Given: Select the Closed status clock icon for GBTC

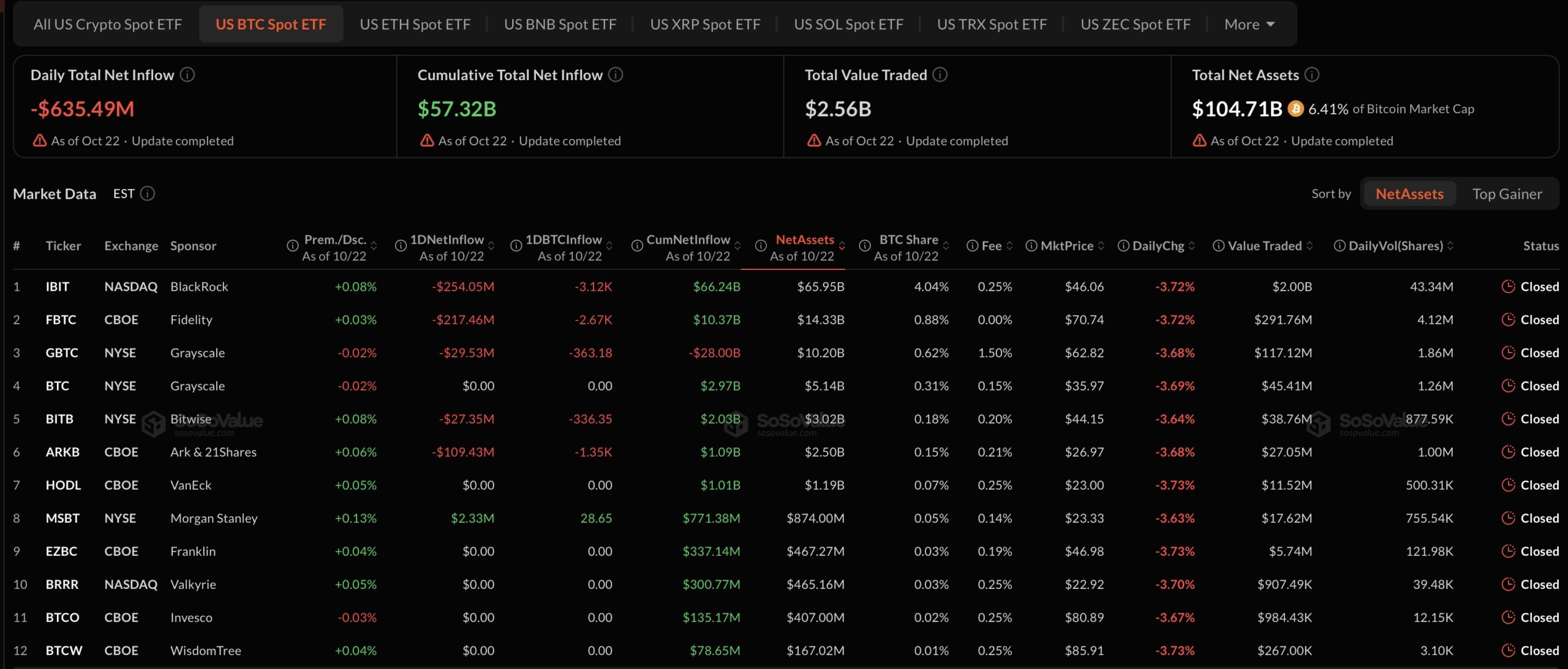Looking at the screenshot, I should point(1509,353).
